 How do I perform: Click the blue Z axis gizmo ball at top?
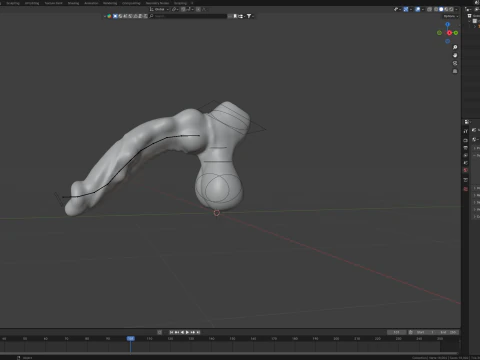[447, 24]
